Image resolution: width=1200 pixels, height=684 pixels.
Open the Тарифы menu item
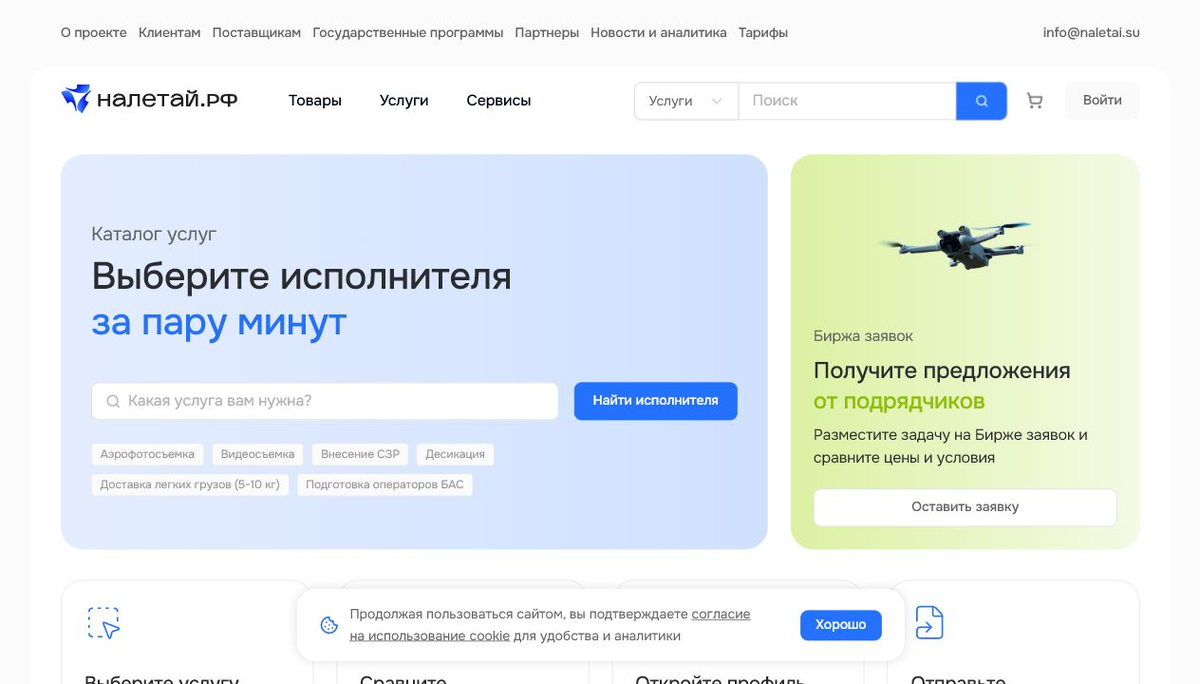[763, 32]
